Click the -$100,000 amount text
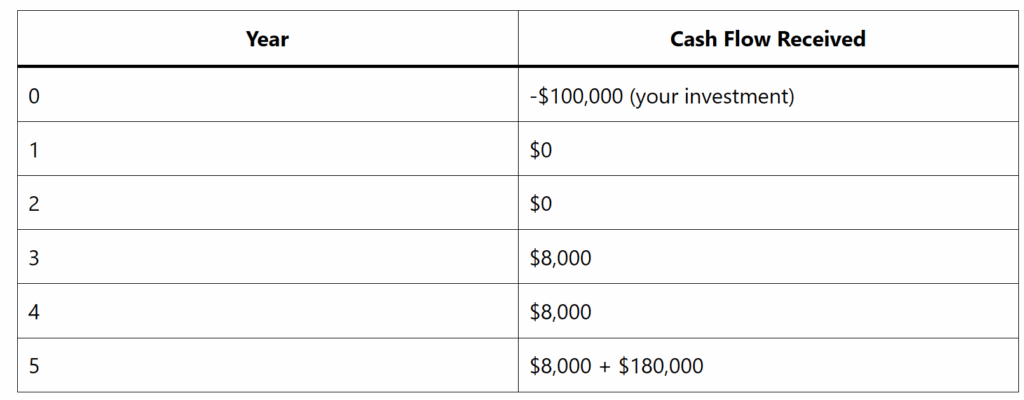Screen dimensions: 1024x400 (x=577, y=97)
